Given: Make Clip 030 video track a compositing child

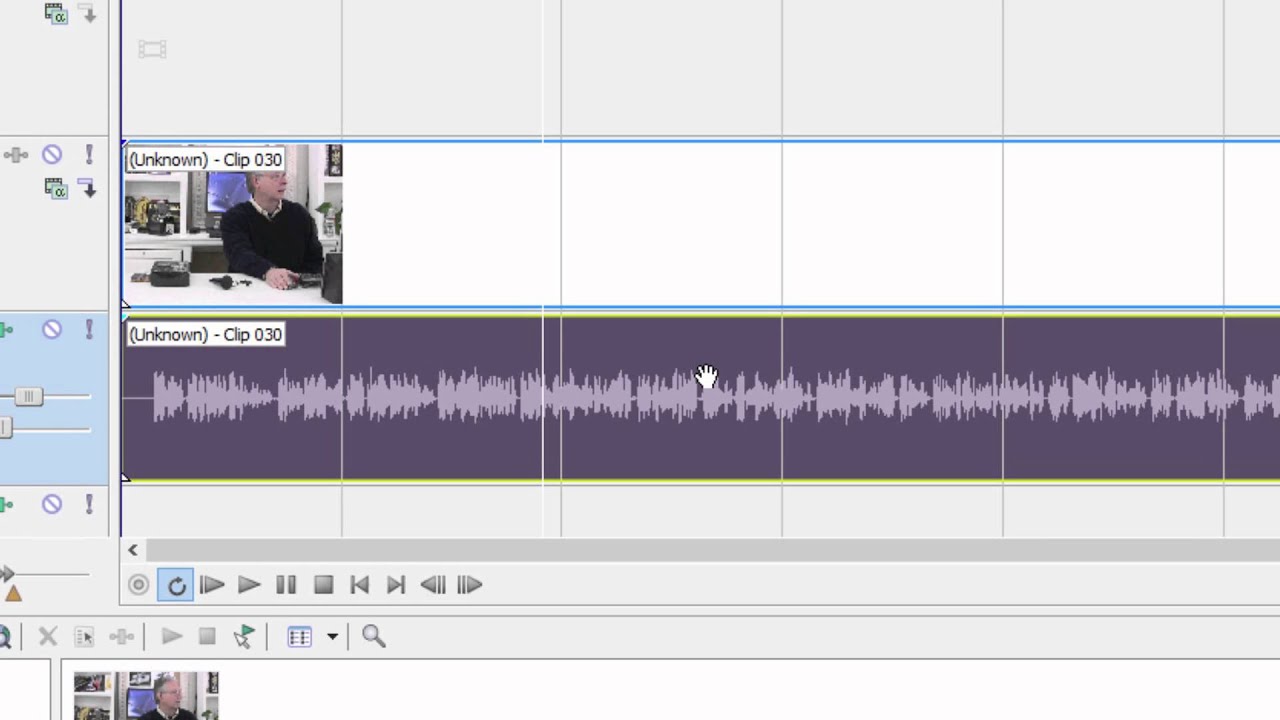Looking at the screenshot, I should 89,188.
